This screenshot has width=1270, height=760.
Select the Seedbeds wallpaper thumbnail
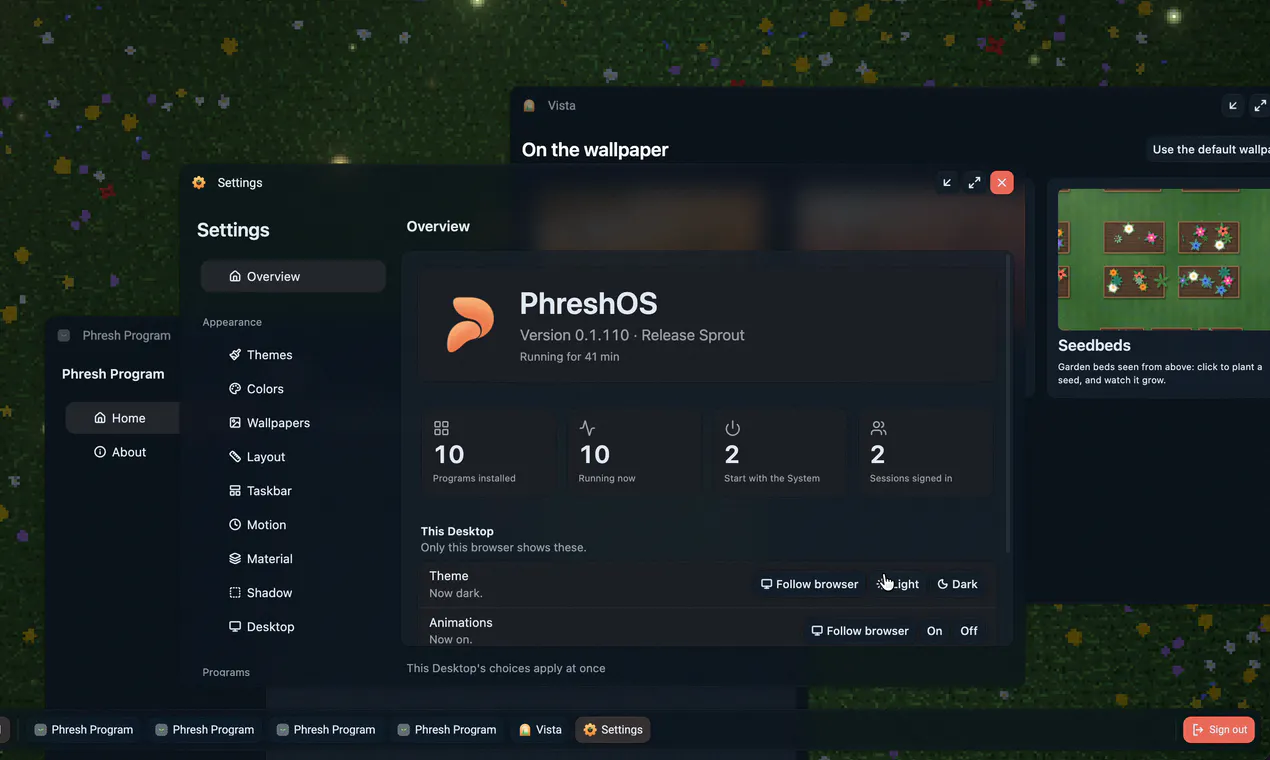coord(1164,259)
